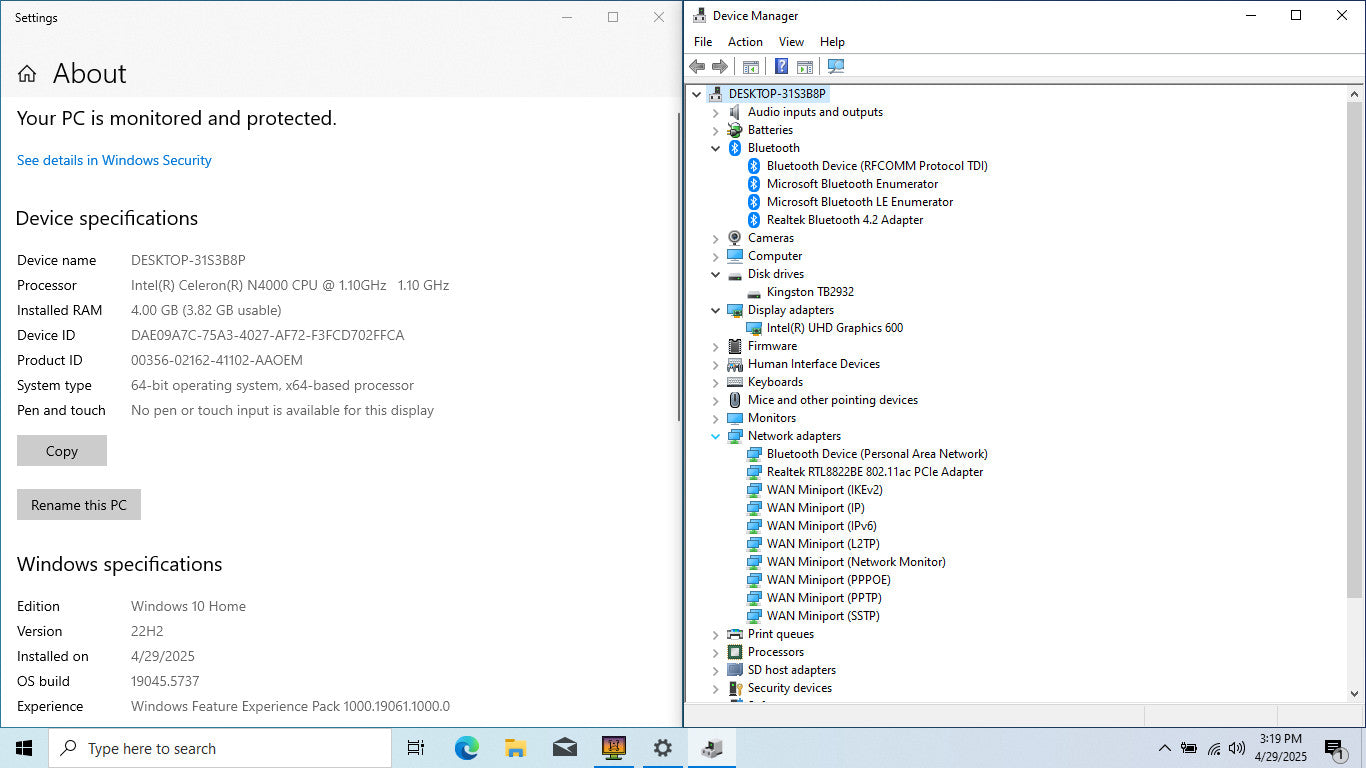Click the Scan for hardware changes toolbar icon
This screenshot has width=1366, height=768.
836,67
